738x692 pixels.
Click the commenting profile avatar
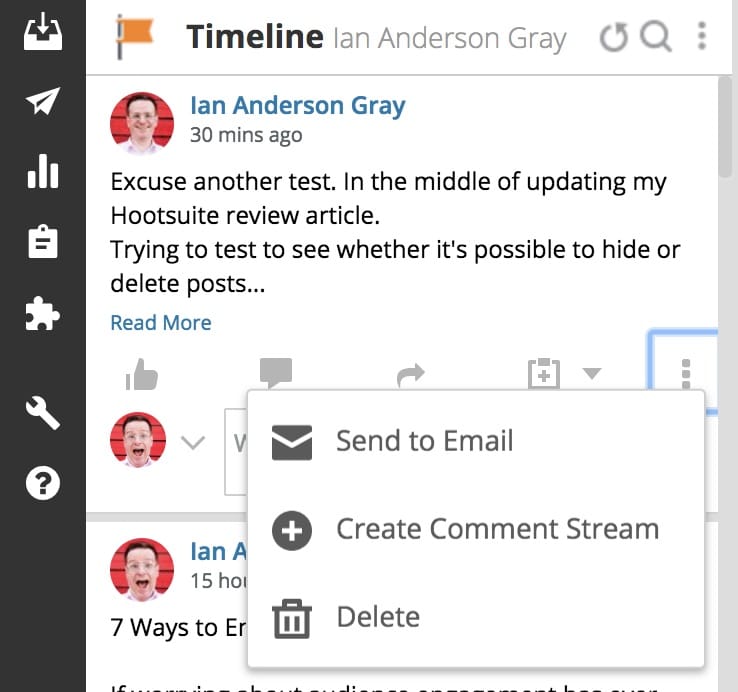[x=138, y=440]
